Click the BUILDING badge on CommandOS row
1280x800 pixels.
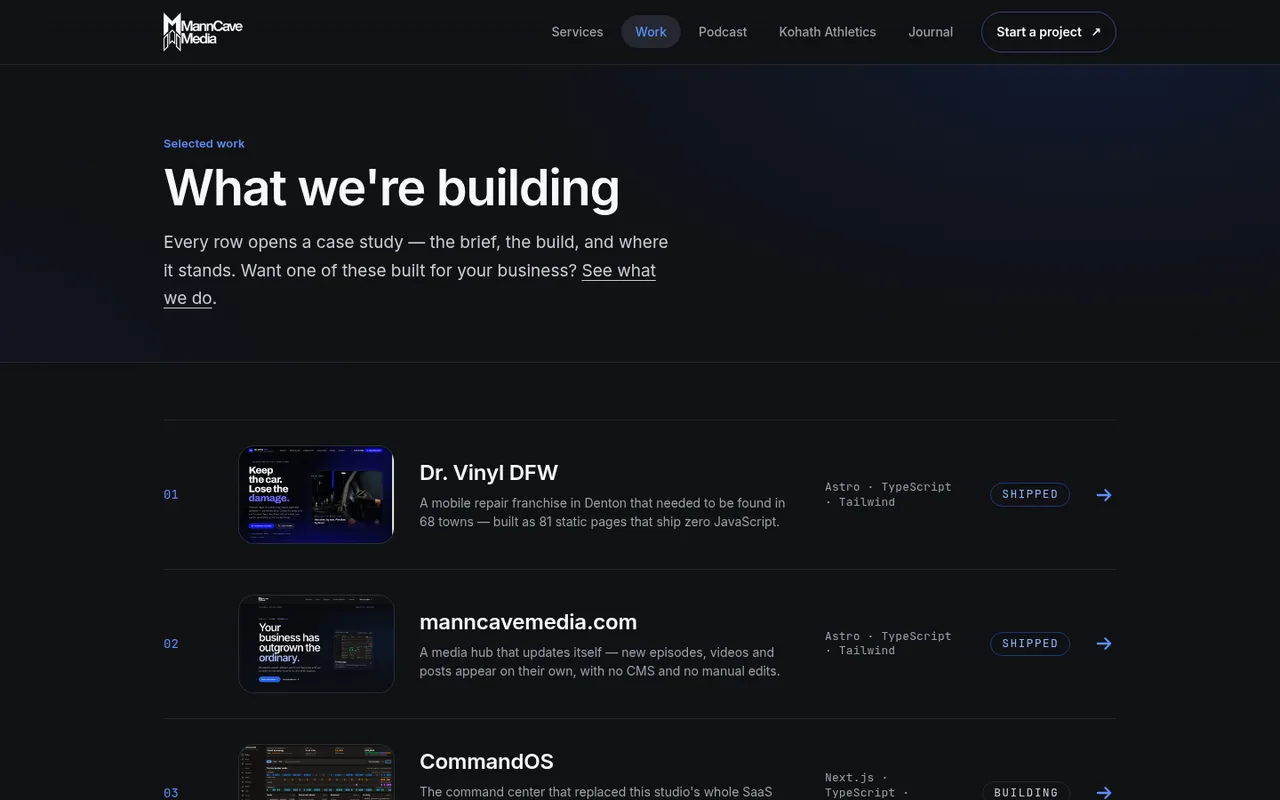[1026, 792]
